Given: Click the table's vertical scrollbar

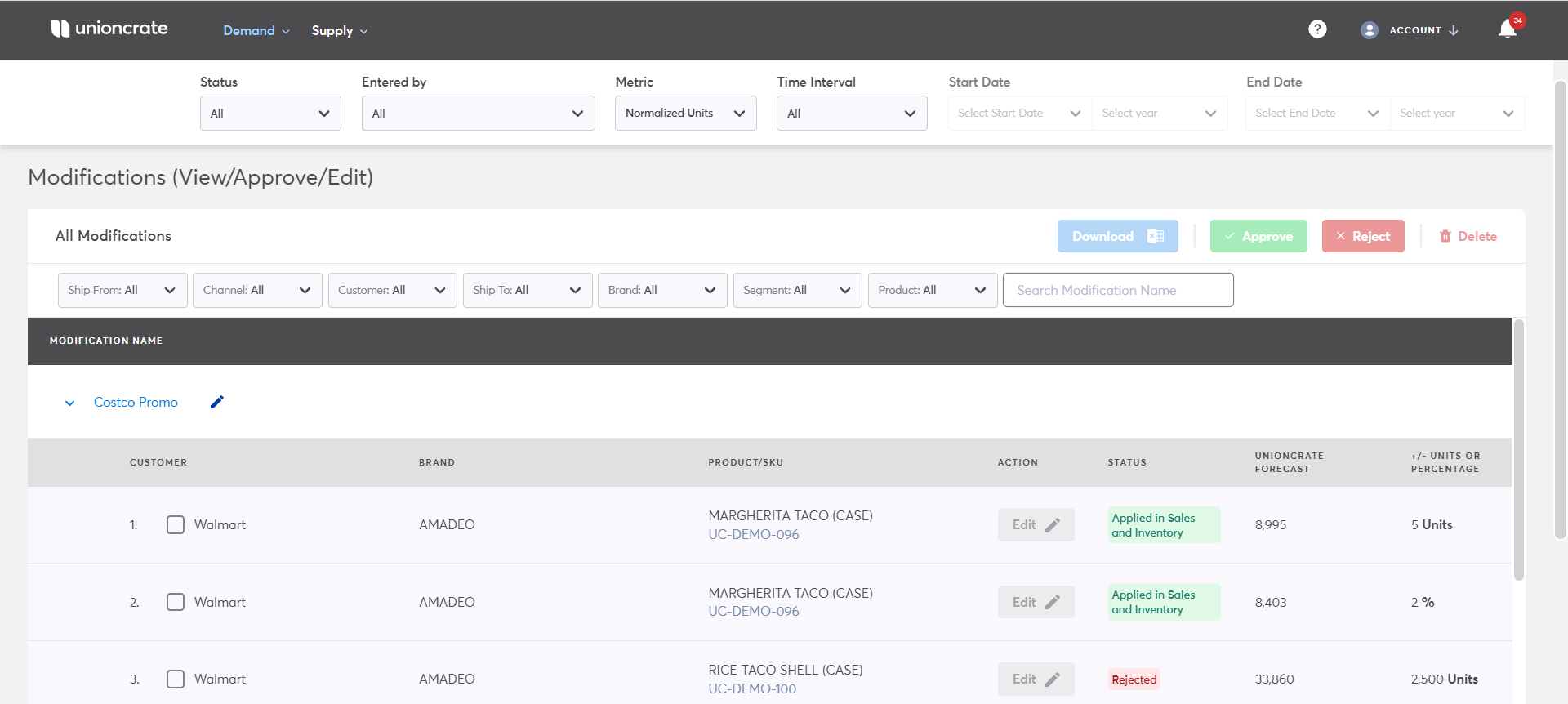Looking at the screenshot, I should [1518, 449].
